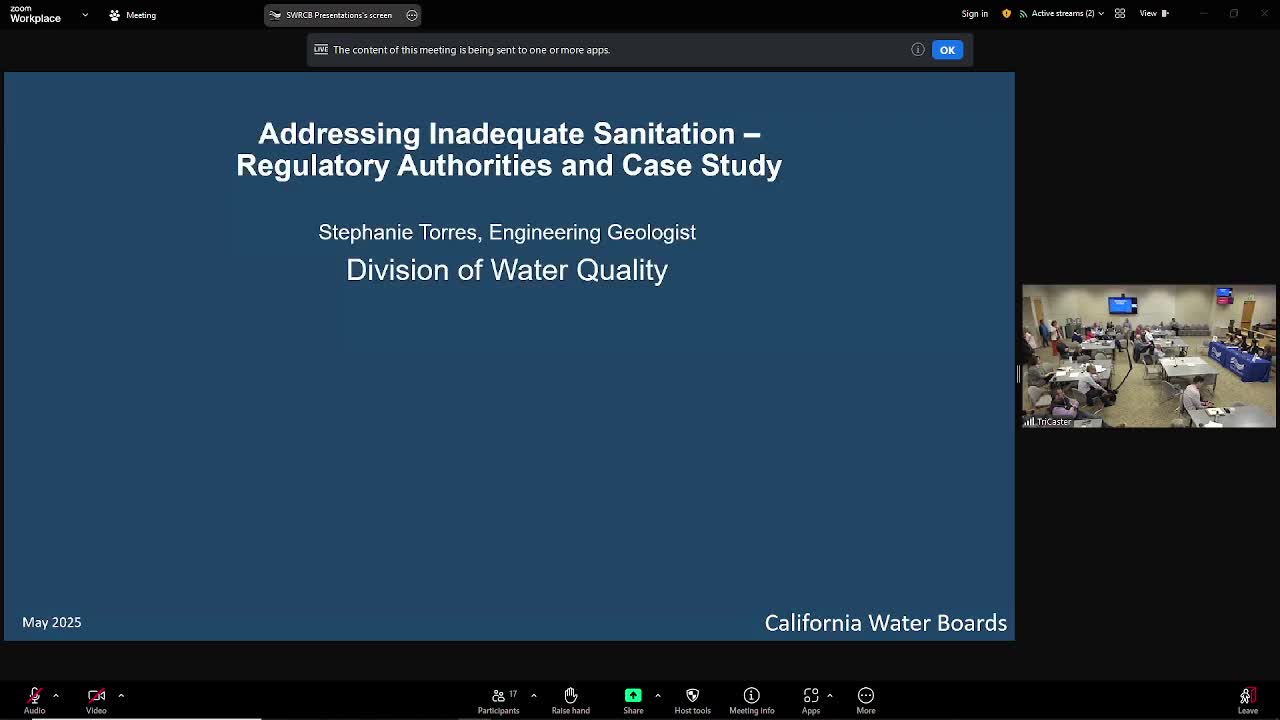This screenshot has height=720, width=1280.
Task: Expand the Apps options arrow
Action: pyautogui.click(x=829, y=695)
